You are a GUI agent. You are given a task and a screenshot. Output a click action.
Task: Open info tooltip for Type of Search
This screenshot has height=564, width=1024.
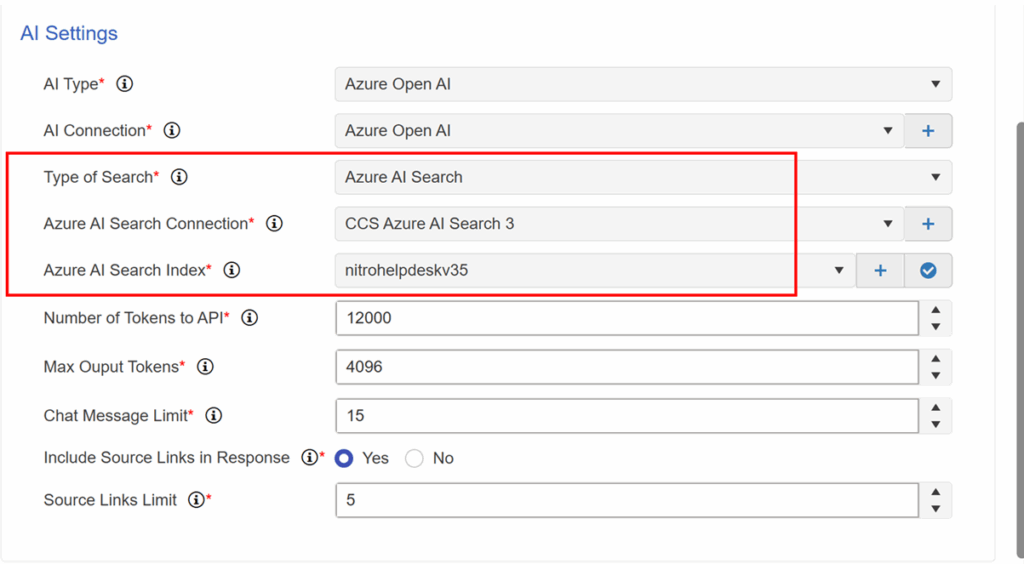(179, 177)
